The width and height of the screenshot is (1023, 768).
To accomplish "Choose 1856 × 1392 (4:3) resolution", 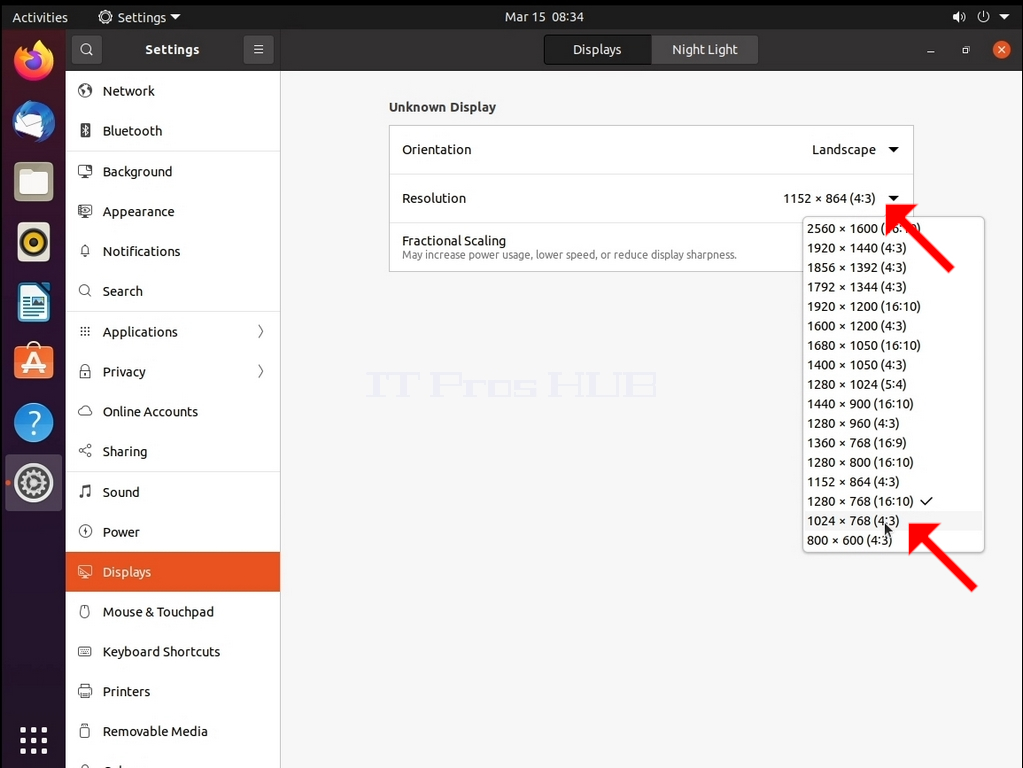I will tap(893, 268).
